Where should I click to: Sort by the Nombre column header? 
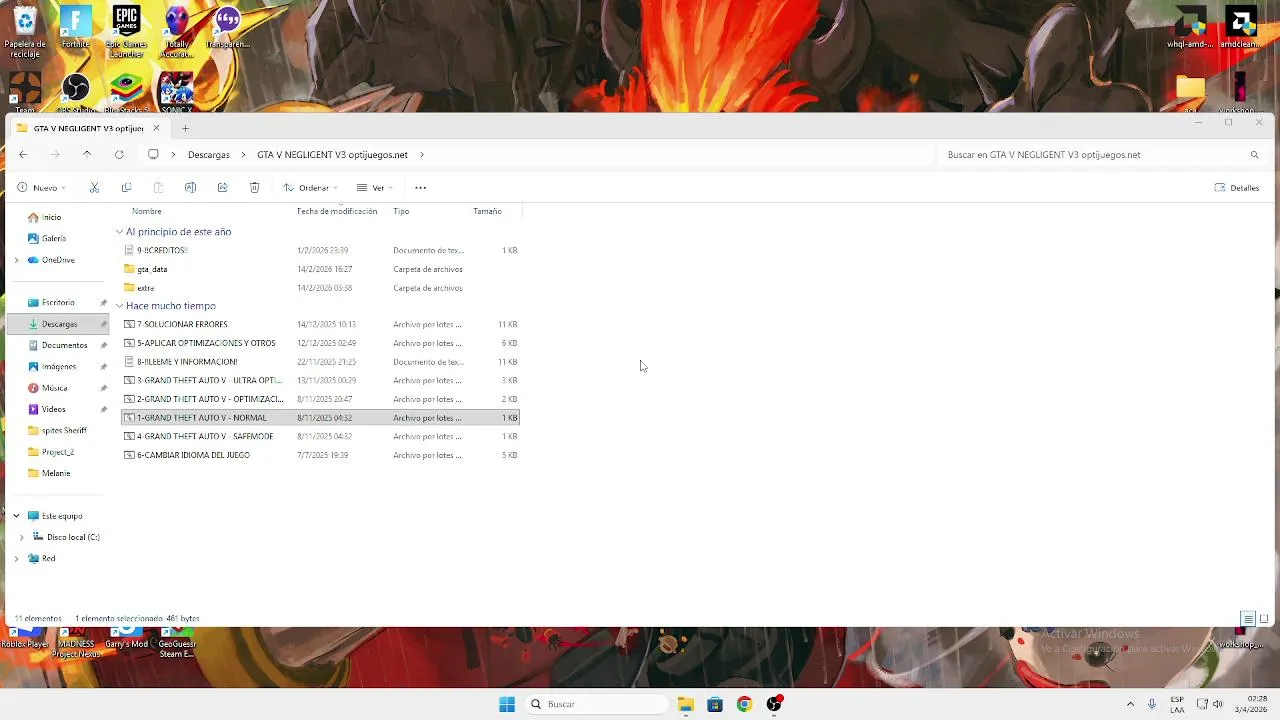pos(147,211)
